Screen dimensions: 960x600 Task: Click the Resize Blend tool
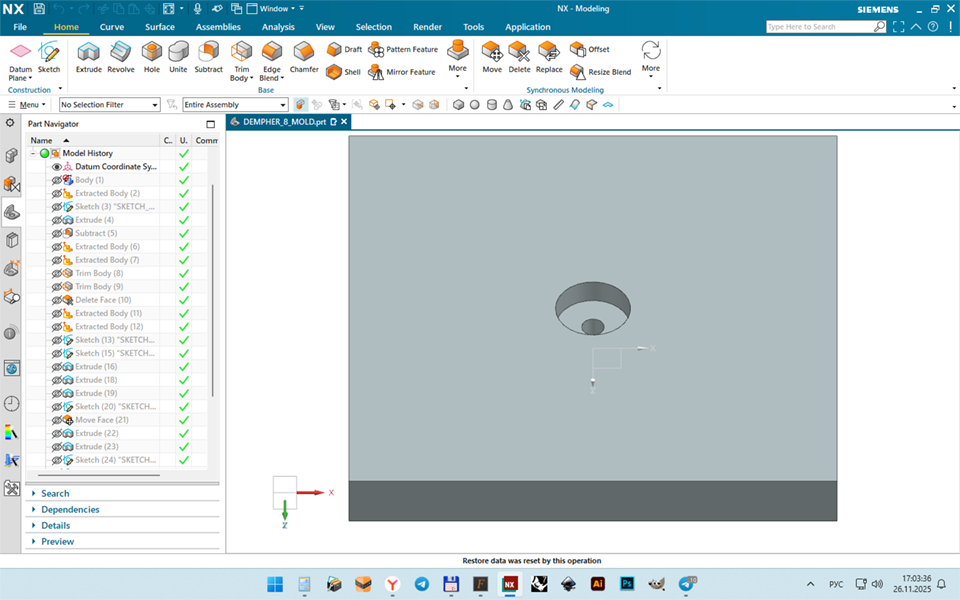click(601, 72)
